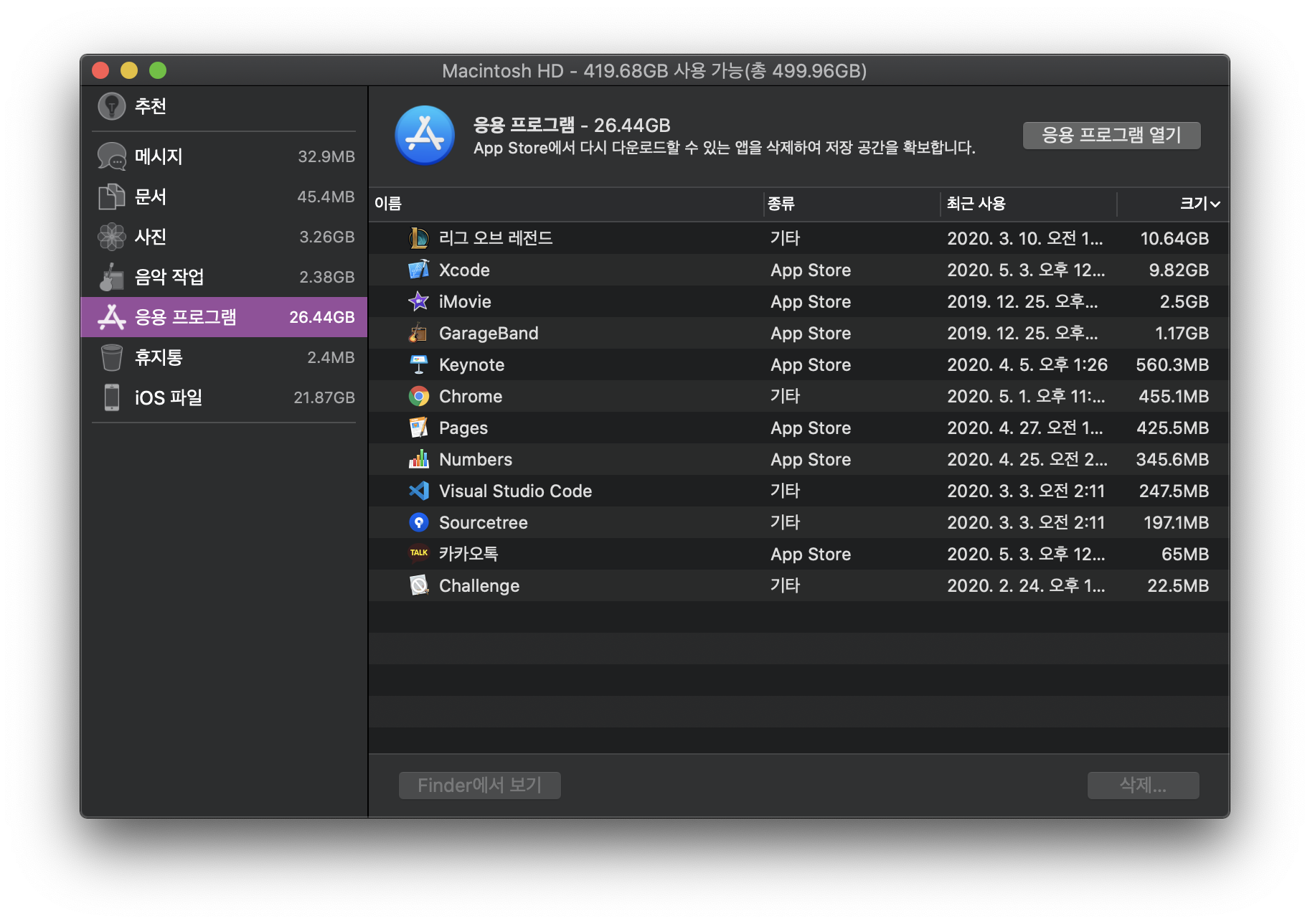The image size is (1310, 924).
Task: Click the iOS 파일 phone icon
Action: coord(111,397)
